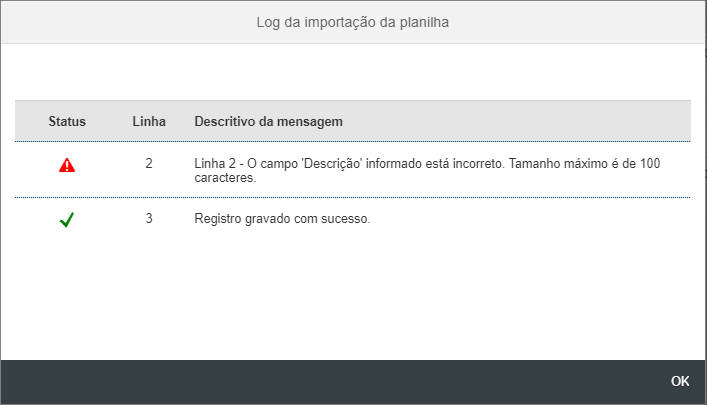The image size is (707, 405).
Task: Select the 'Registro gravado com sucesso' message
Action: tap(282, 218)
